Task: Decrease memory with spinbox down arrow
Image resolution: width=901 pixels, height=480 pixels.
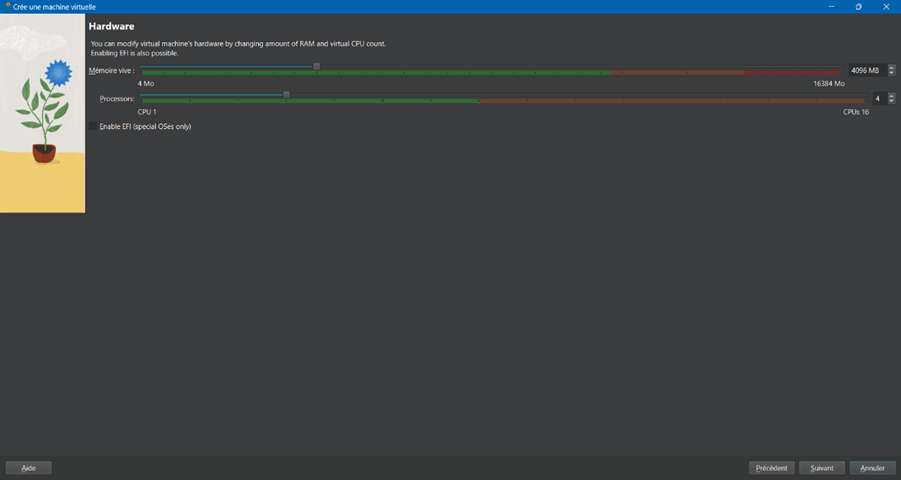Action: 891,73
